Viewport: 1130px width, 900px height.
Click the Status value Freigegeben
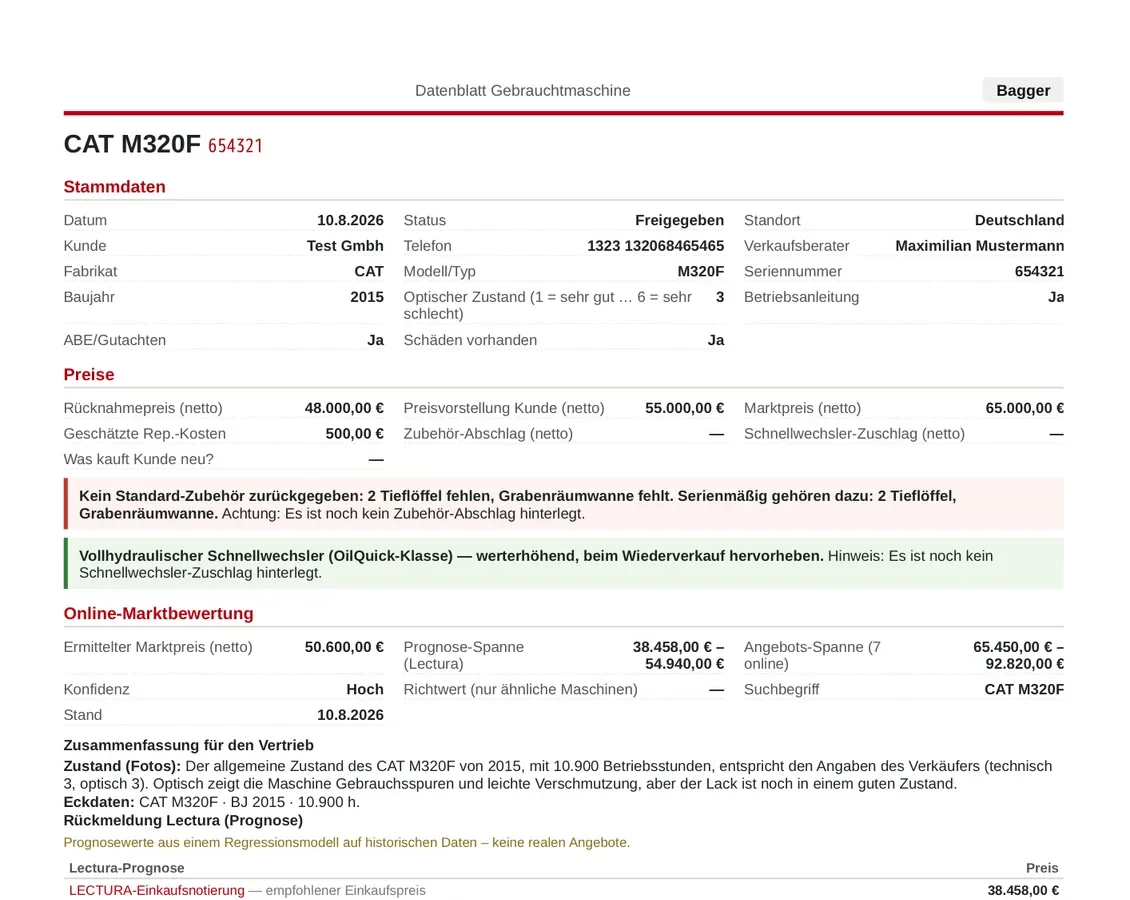(x=680, y=220)
